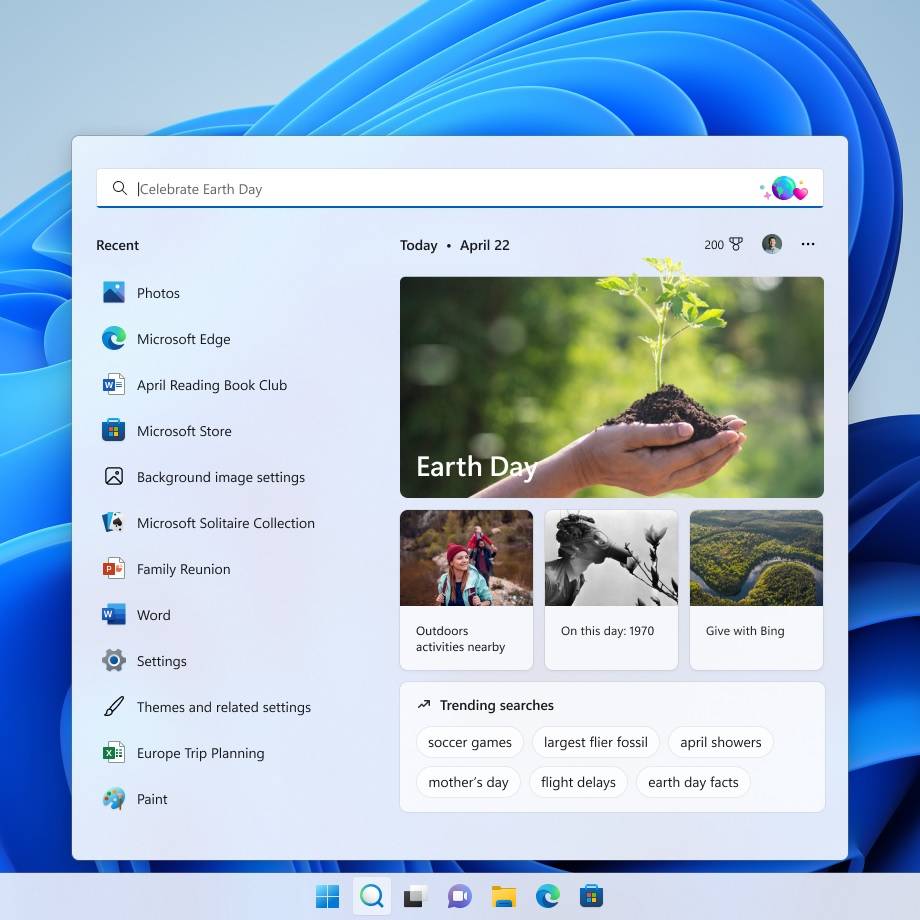920x920 pixels.
Task: Open the More options ellipsis menu
Action: click(x=808, y=244)
